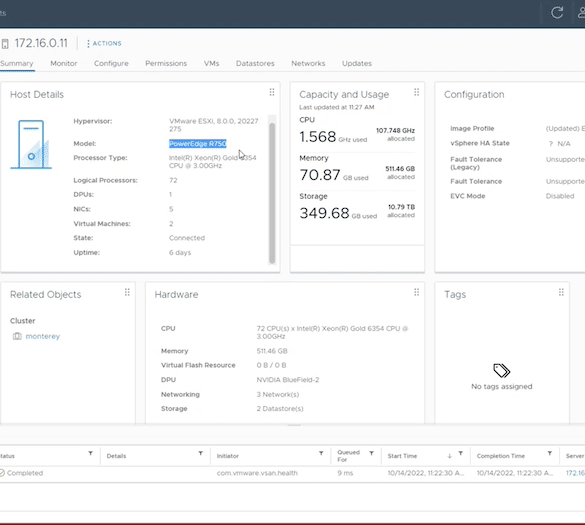Grab the Host Details card drag handle
This screenshot has height=525, width=585.
272,92
